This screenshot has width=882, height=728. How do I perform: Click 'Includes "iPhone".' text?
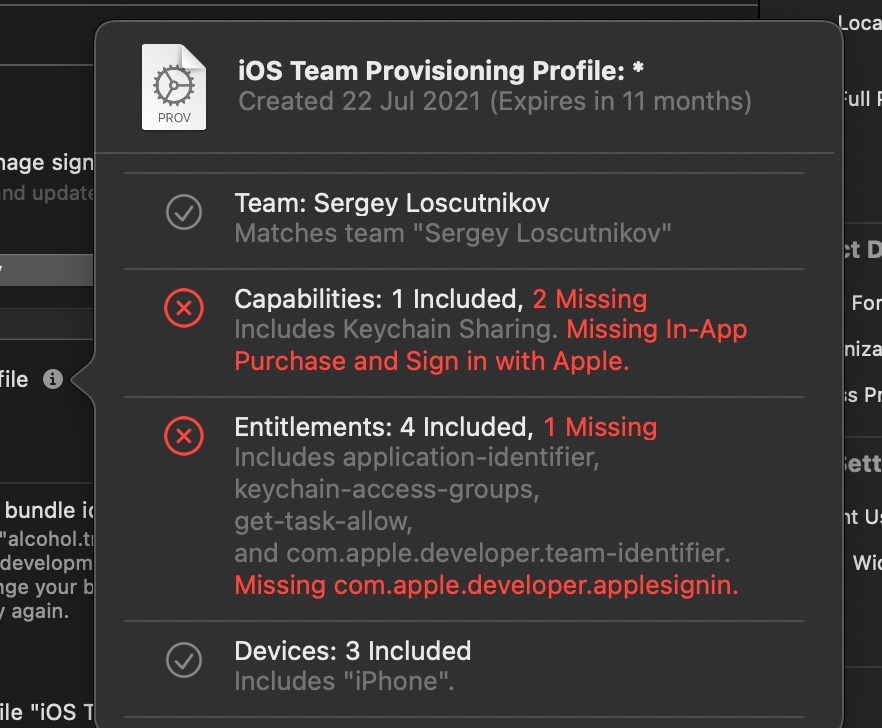point(344,681)
